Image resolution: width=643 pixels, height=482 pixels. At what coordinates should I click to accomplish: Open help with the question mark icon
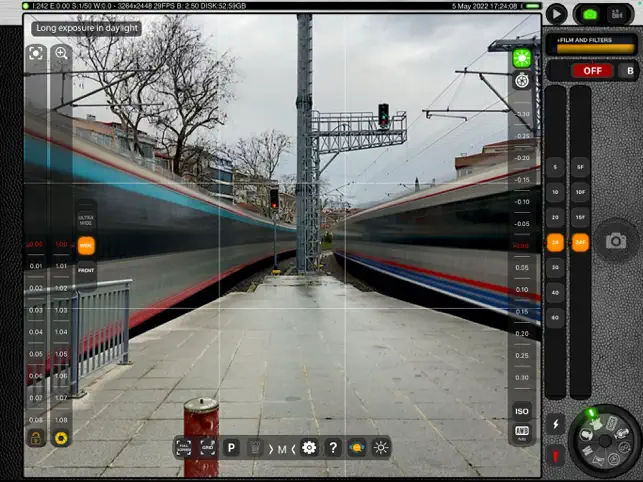(333, 448)
